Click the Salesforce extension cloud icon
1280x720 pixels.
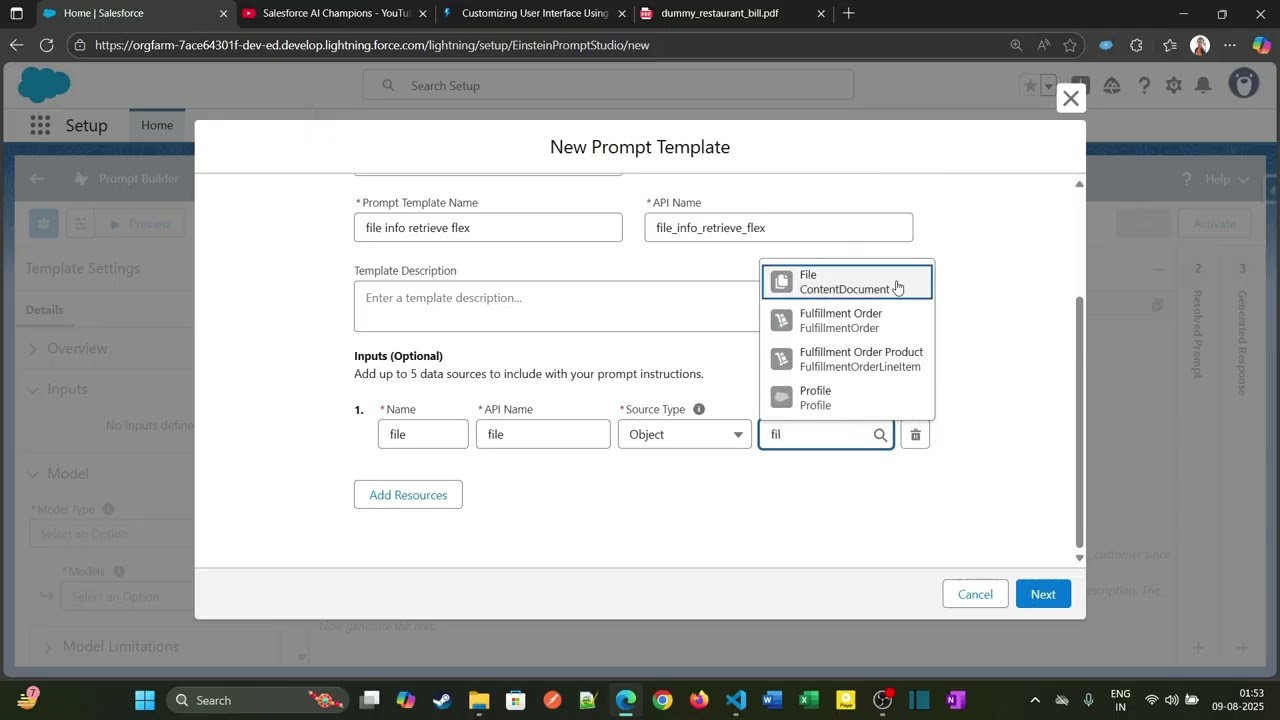click(1106, 45)
